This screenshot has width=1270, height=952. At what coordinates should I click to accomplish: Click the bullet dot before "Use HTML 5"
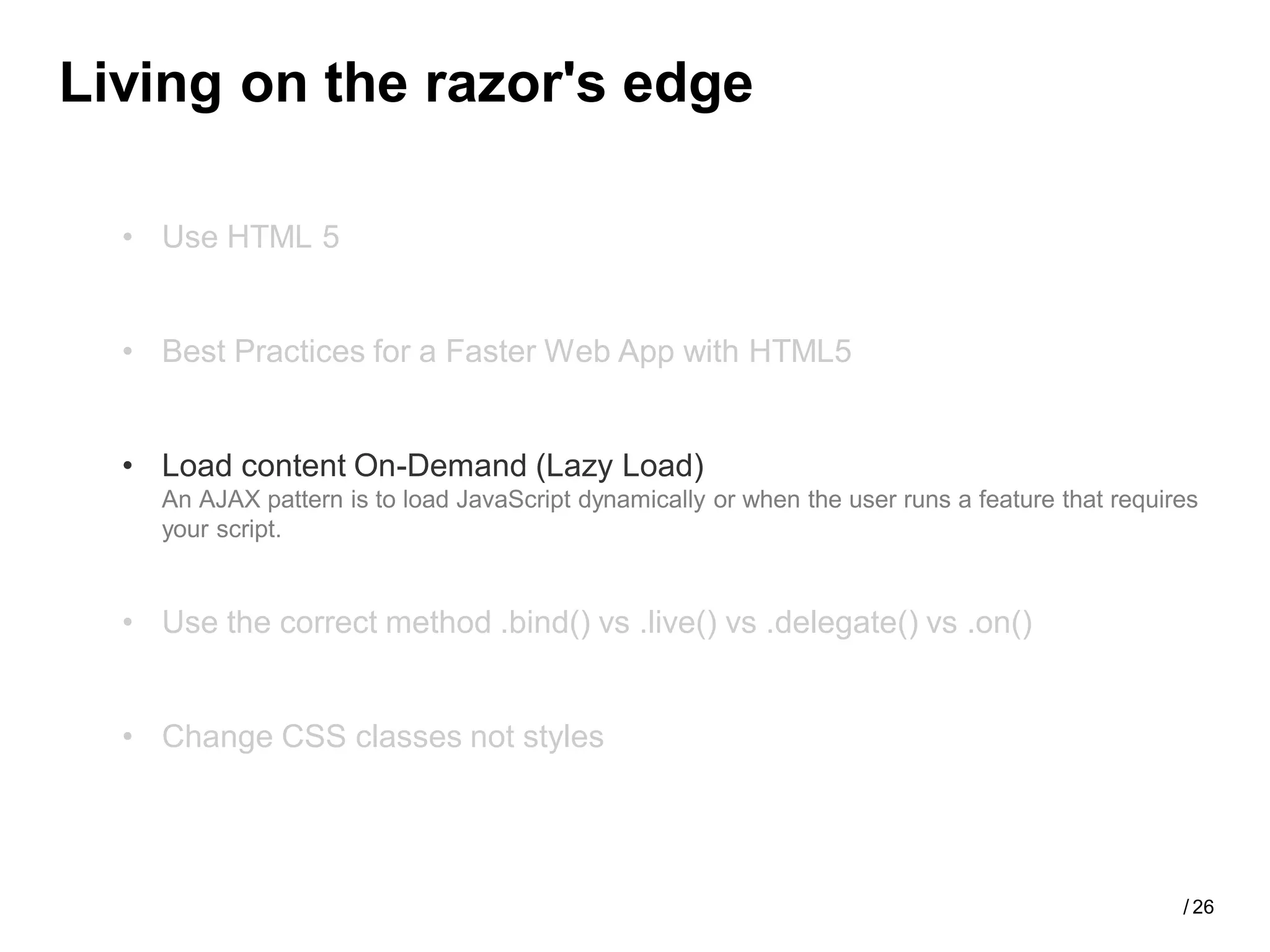click(128, 237)
